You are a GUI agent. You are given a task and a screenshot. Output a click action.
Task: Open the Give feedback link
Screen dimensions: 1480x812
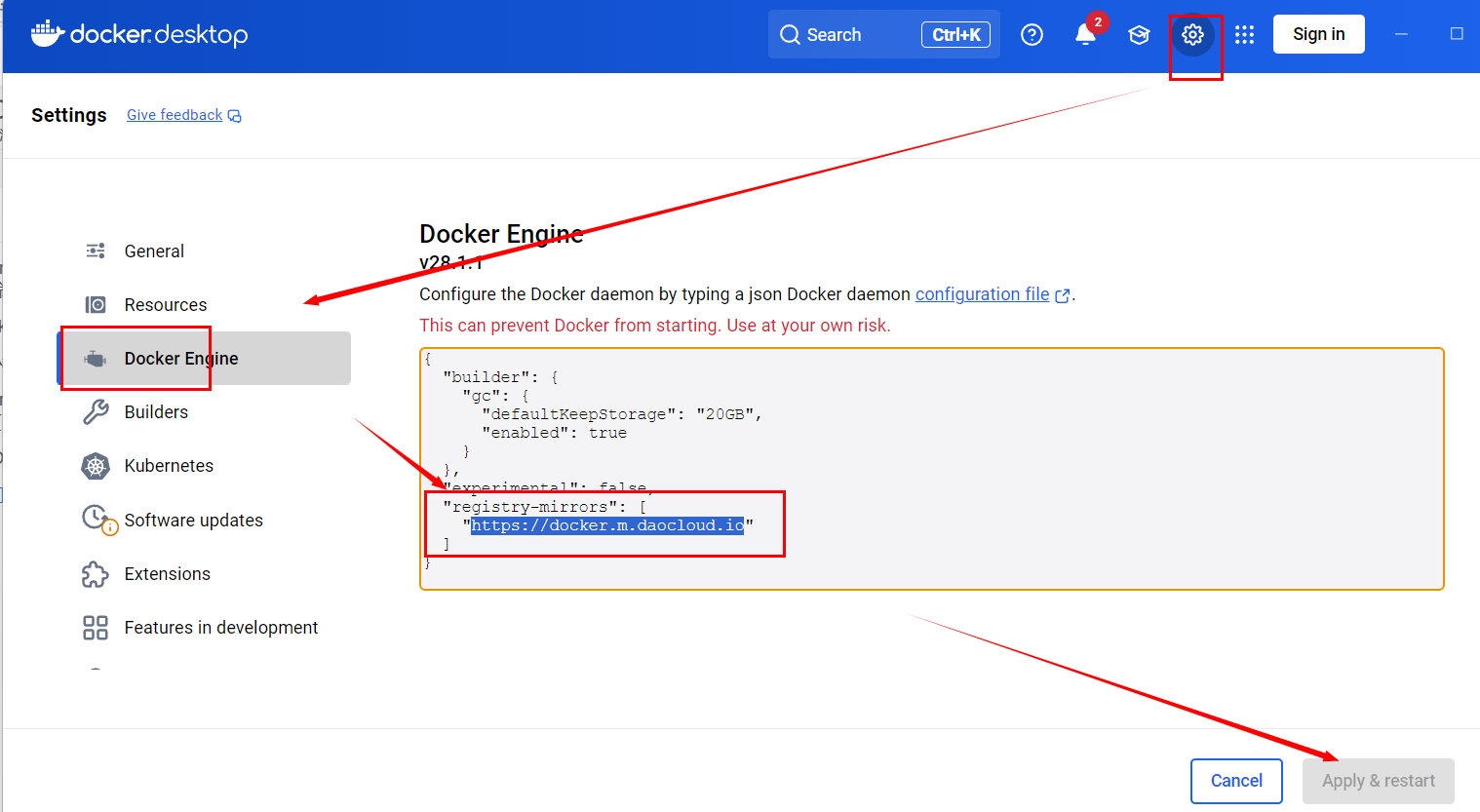click(175, 115)
